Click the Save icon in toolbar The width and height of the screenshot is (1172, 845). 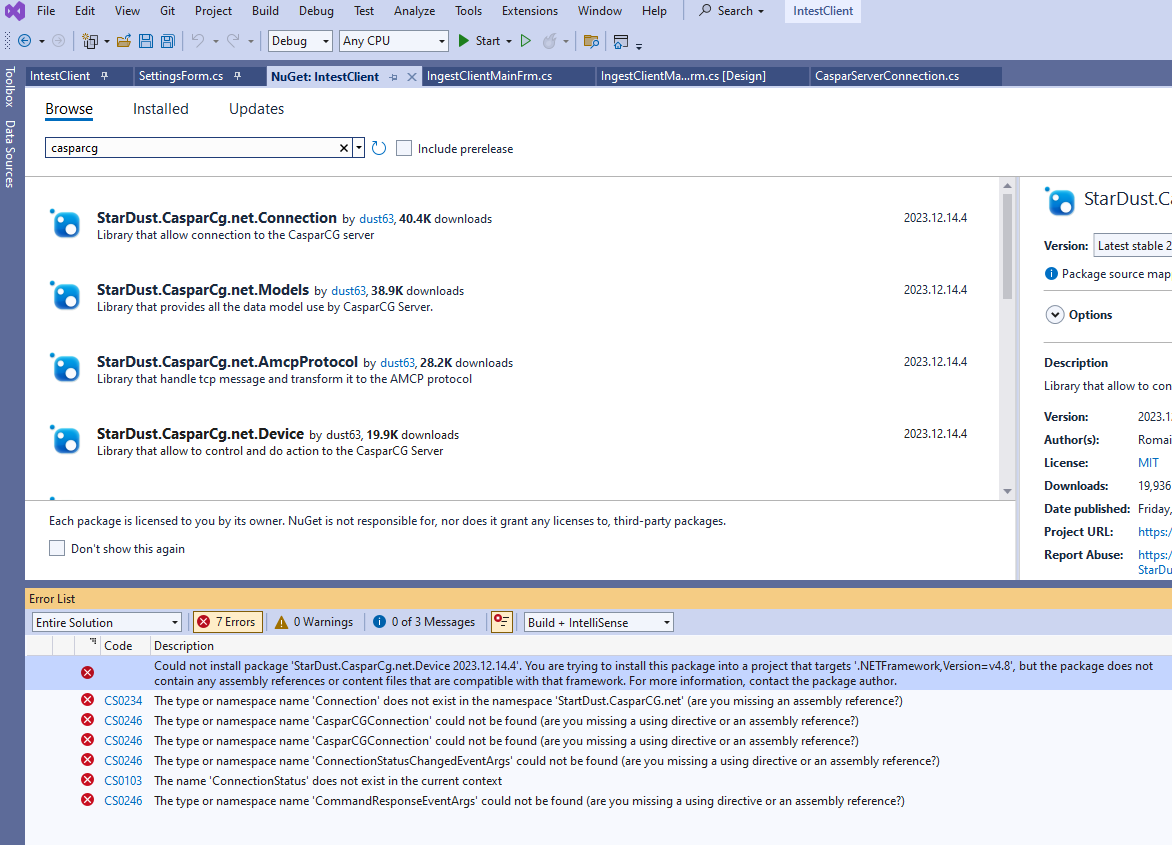(146, 41)
